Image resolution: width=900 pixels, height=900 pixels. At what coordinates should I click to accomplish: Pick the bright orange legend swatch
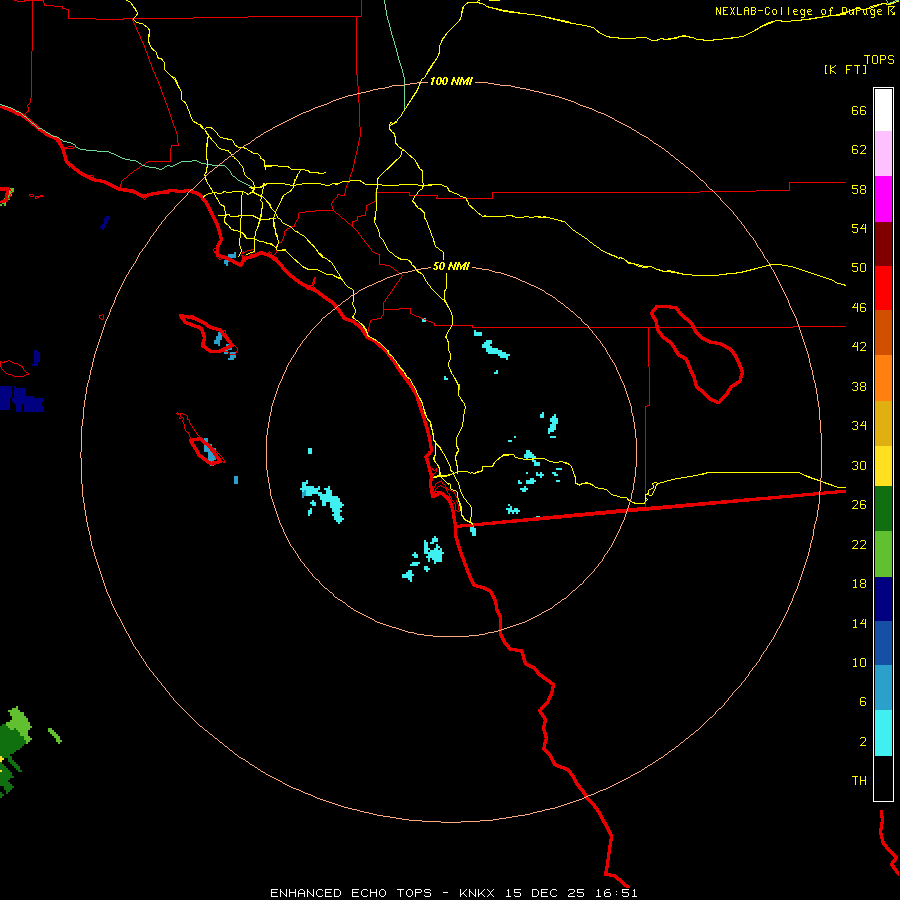point(883,378)
